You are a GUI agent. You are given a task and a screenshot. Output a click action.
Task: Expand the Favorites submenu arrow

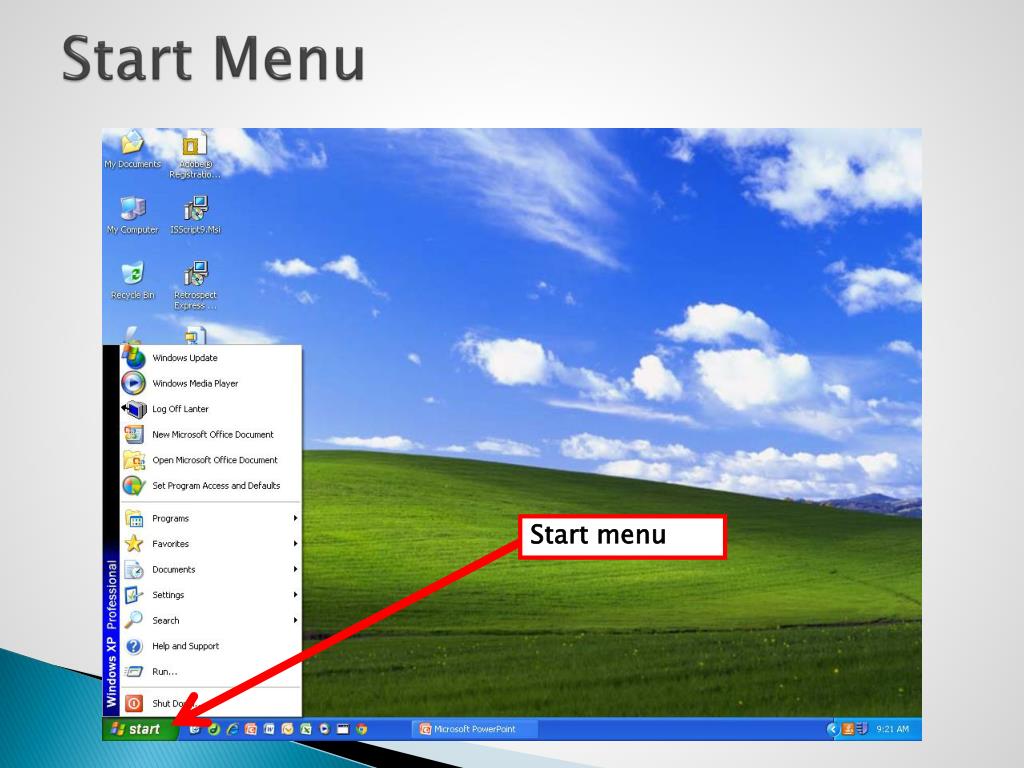[x=295, y=543]
